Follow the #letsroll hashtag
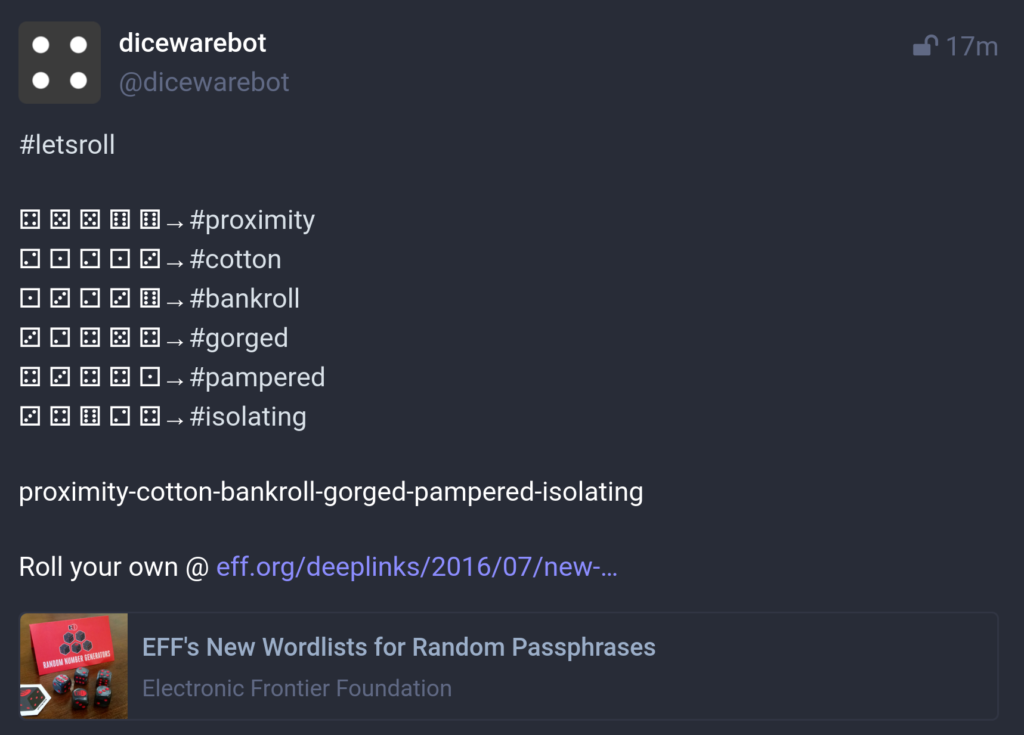The width and height of the screenshot is (1024, 735). [x=67, y=144]
